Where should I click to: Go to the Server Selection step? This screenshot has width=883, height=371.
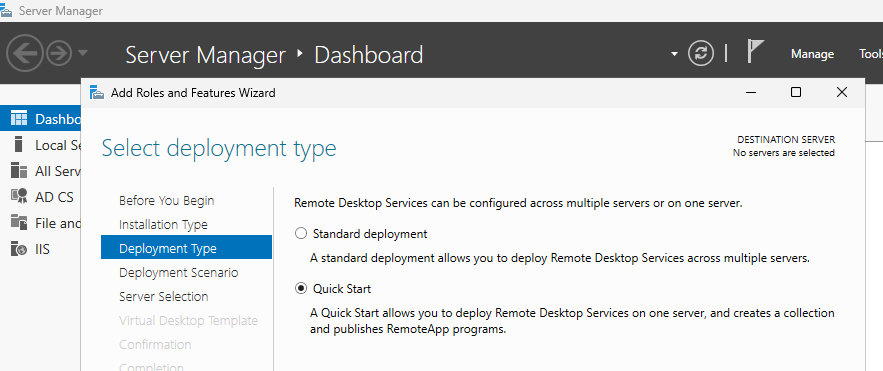(163, 296)
